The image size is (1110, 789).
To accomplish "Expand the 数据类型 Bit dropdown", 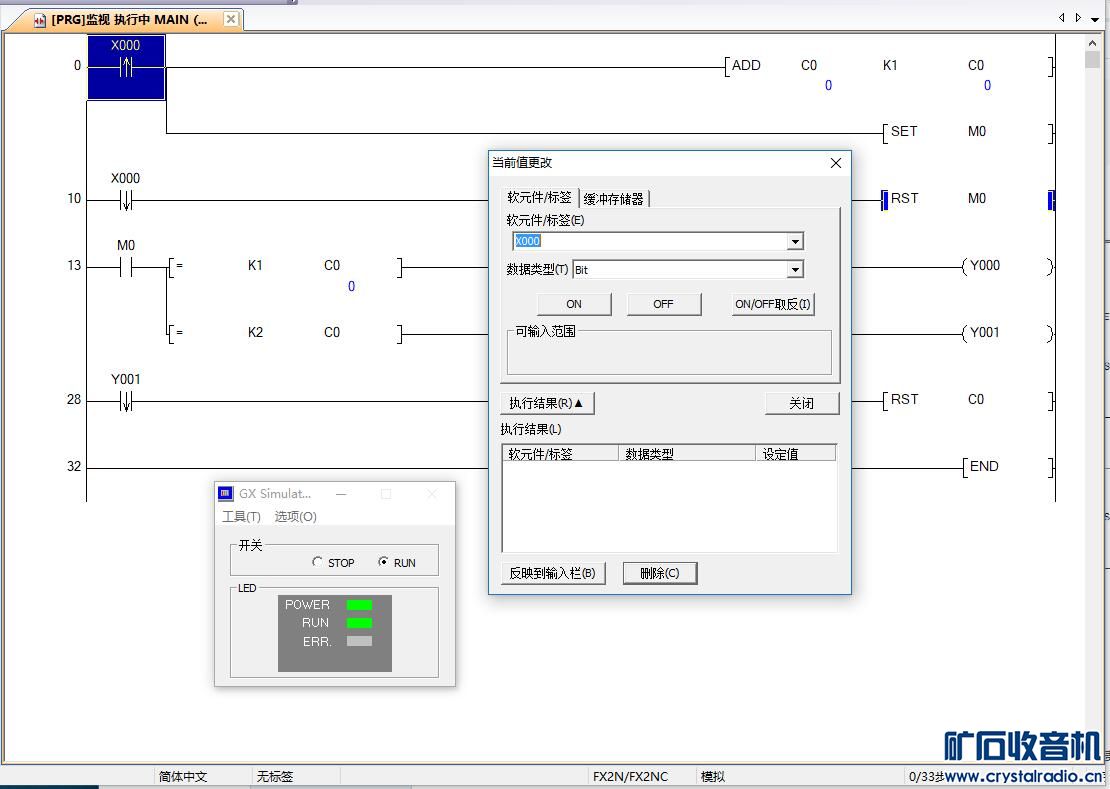I will (795, 269).
